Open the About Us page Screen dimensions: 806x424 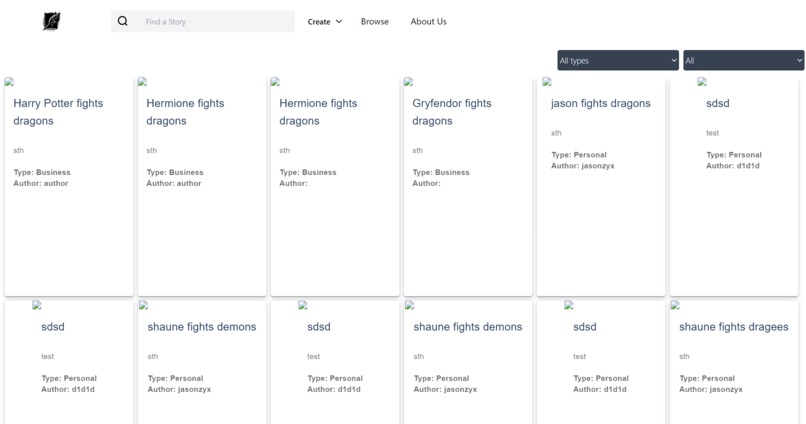coord(429,22)
